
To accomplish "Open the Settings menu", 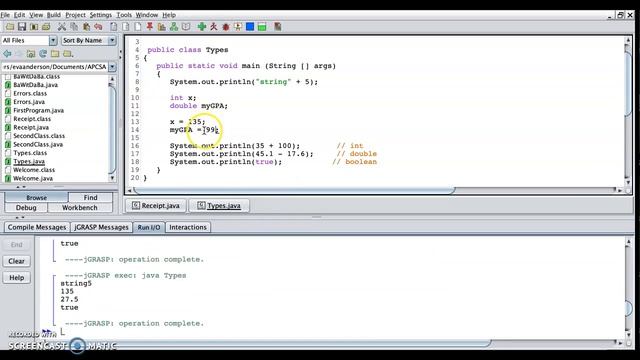I will (x=100, y=15).
